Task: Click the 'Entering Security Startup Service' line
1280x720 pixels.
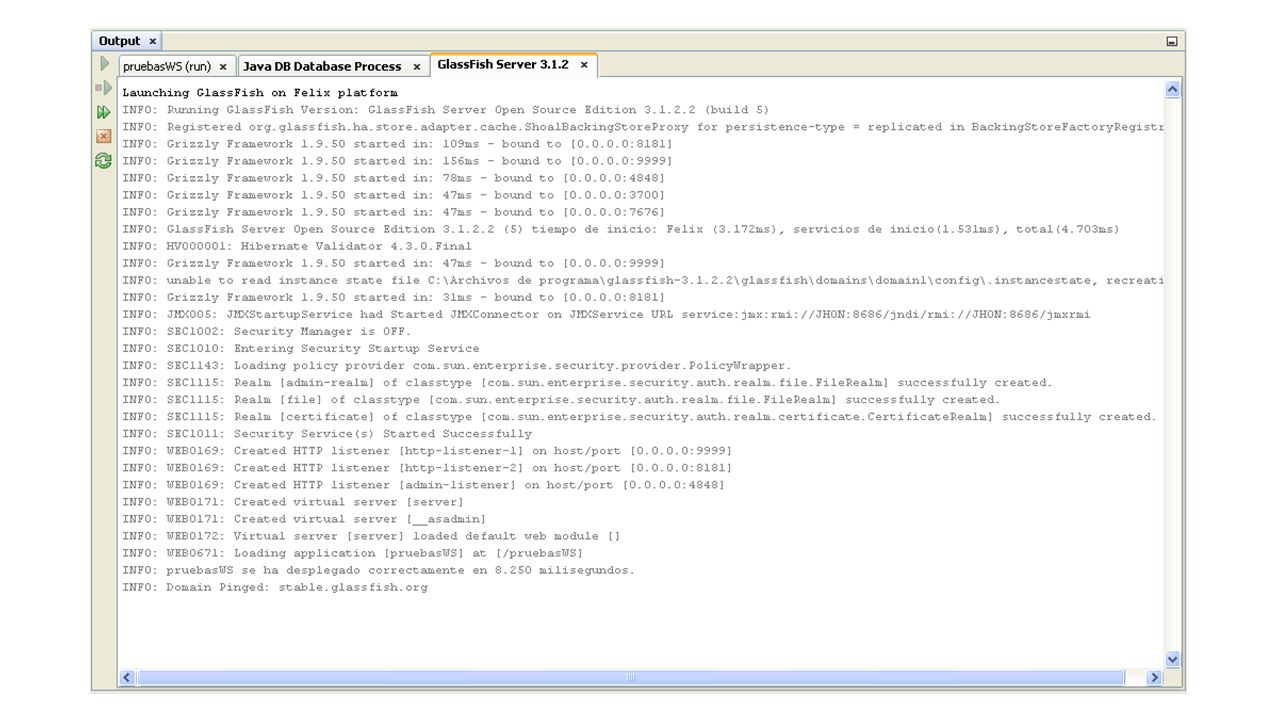Action: pos(301,348)
